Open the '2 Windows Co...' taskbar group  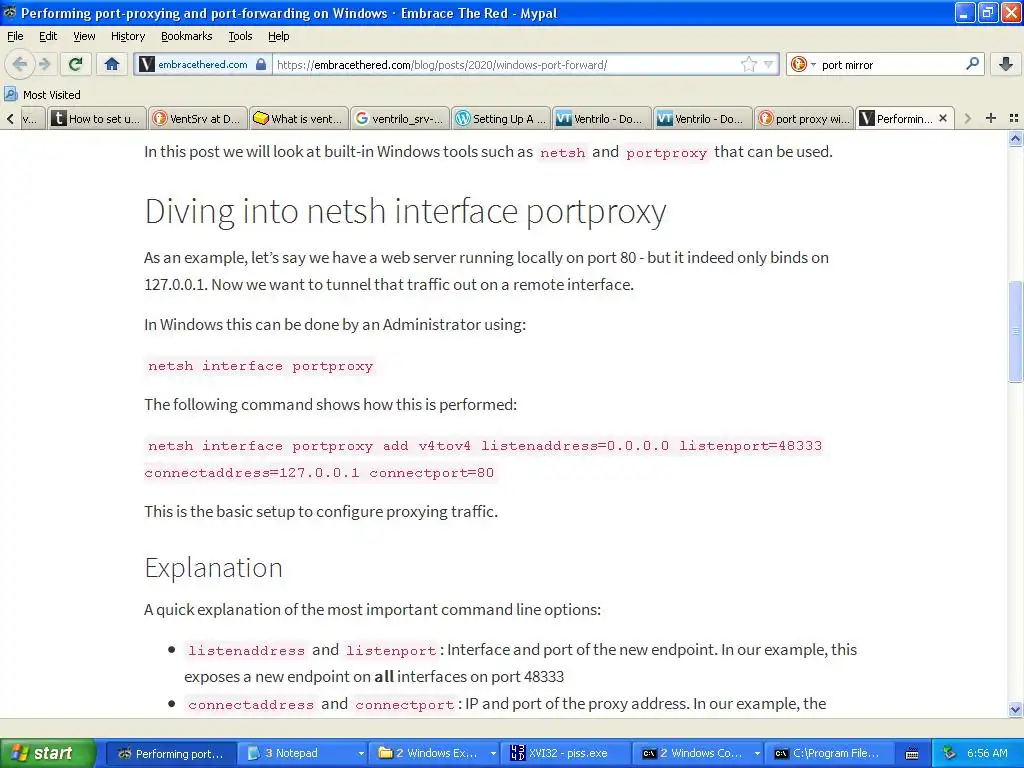[x=697, y=753]
